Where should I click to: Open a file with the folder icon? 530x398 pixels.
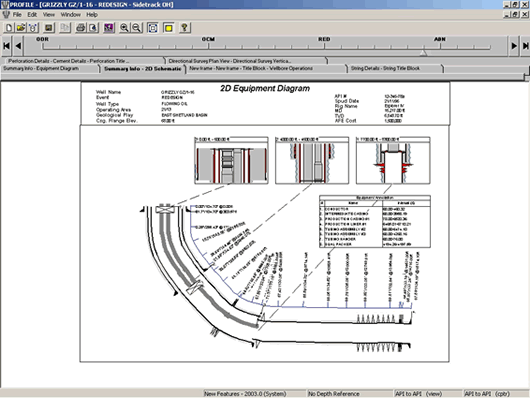[x=21, y=28]
